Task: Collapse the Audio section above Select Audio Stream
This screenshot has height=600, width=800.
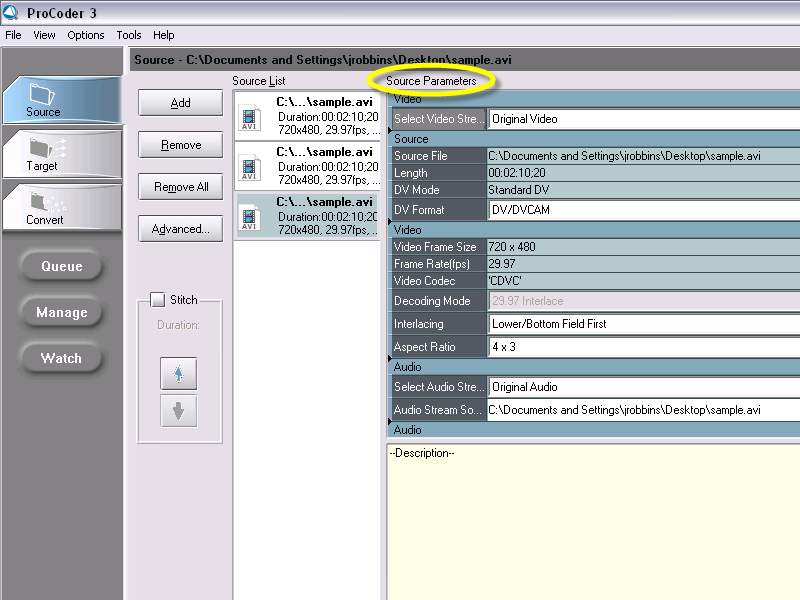Action: (x=594, y=367)
